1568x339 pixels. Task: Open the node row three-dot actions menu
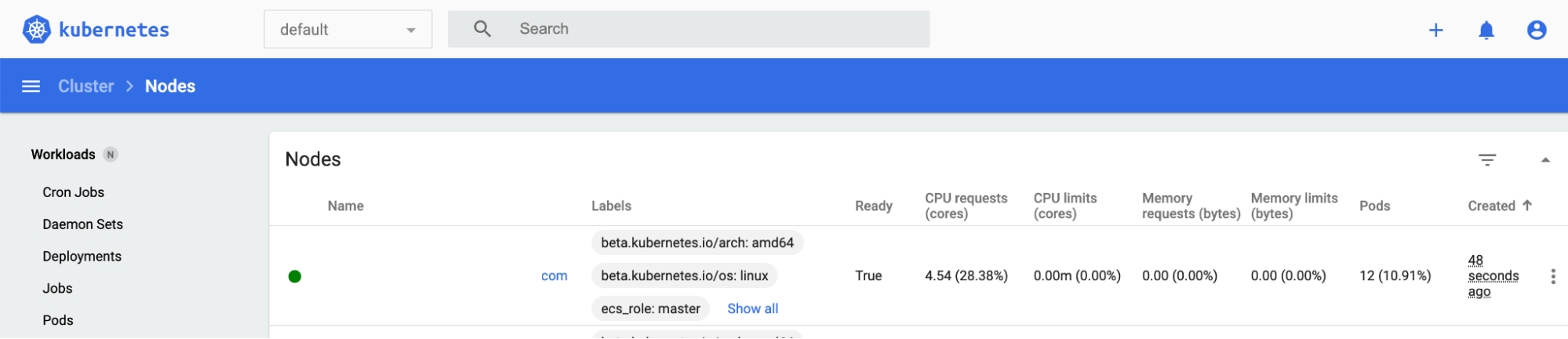1552,276
